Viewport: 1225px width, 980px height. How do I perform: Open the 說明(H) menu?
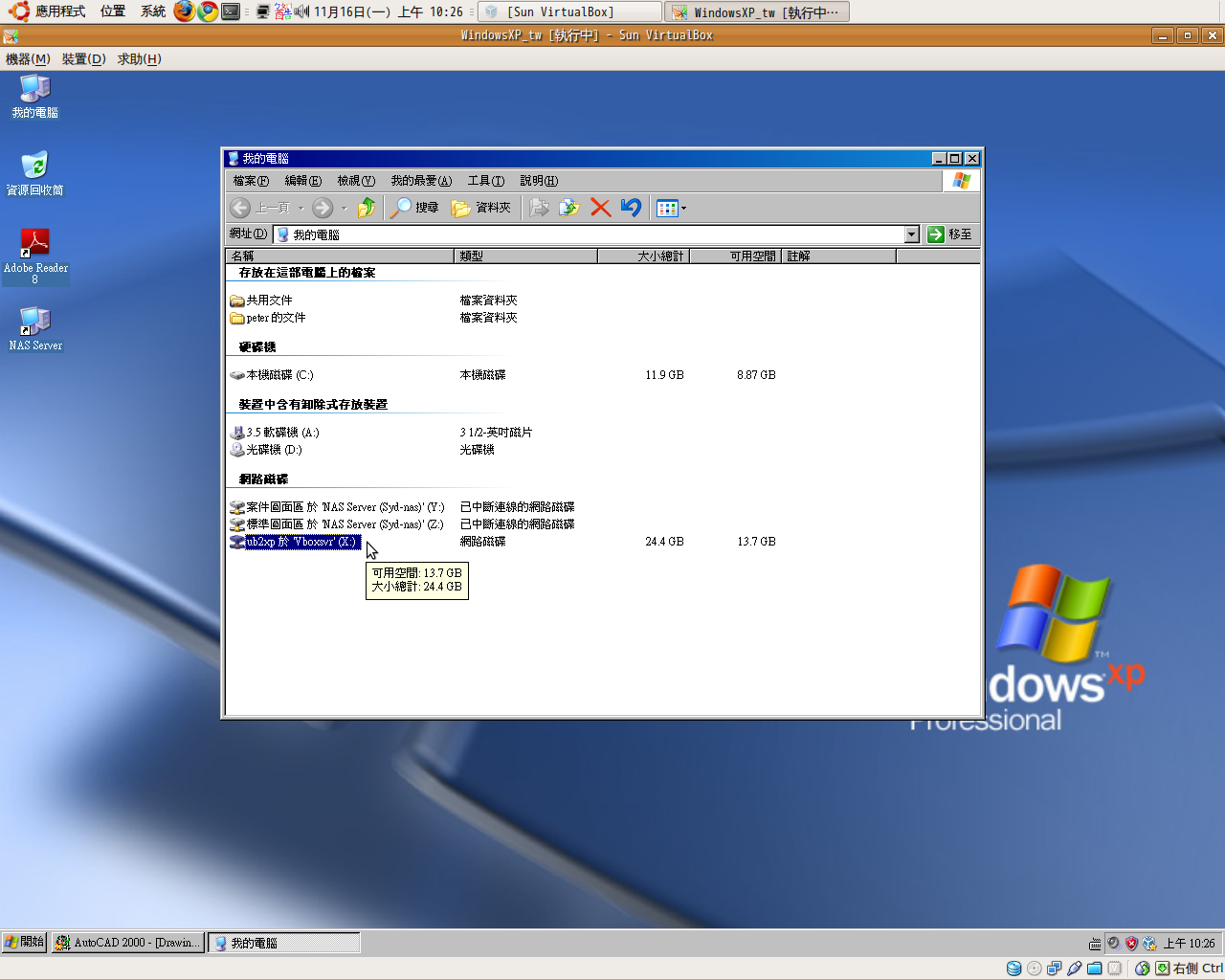pos(539,181)
